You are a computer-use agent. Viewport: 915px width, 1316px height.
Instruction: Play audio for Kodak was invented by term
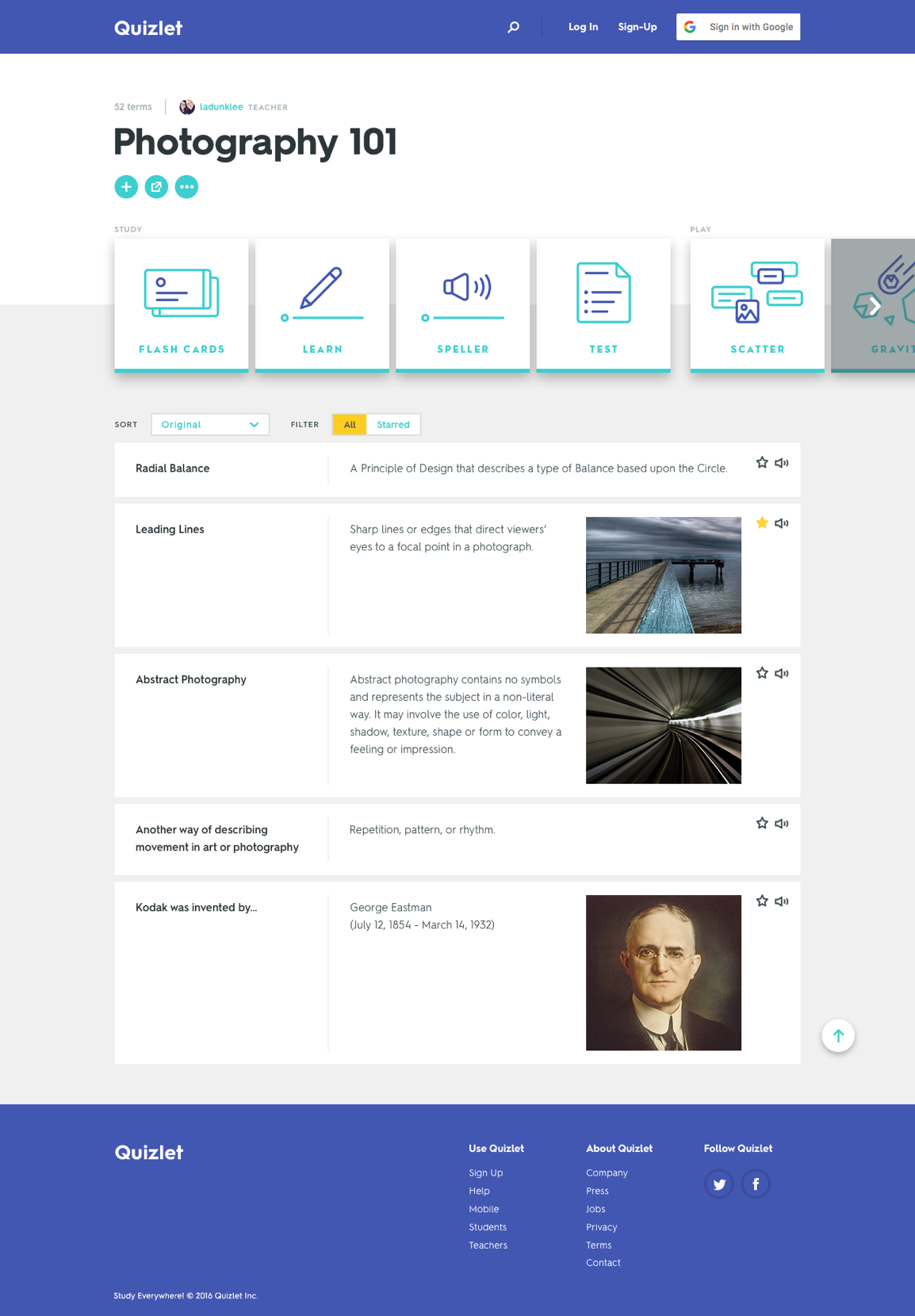pos(782,901)
